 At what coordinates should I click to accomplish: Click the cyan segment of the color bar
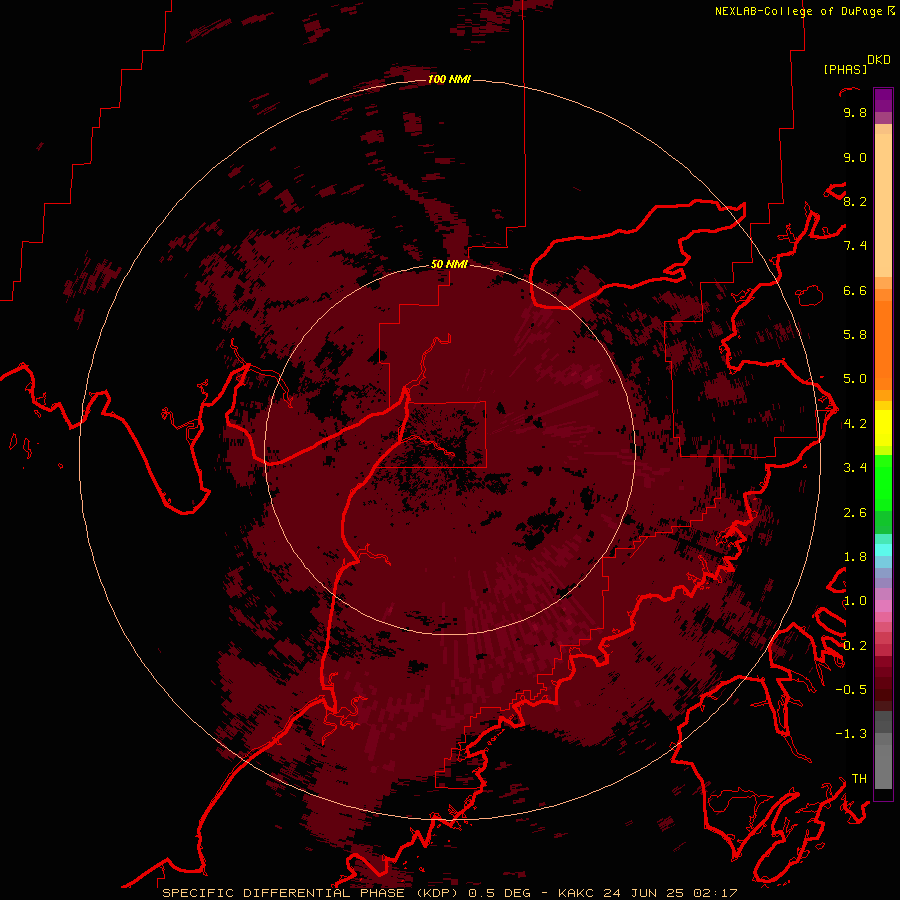click(883, 550)
